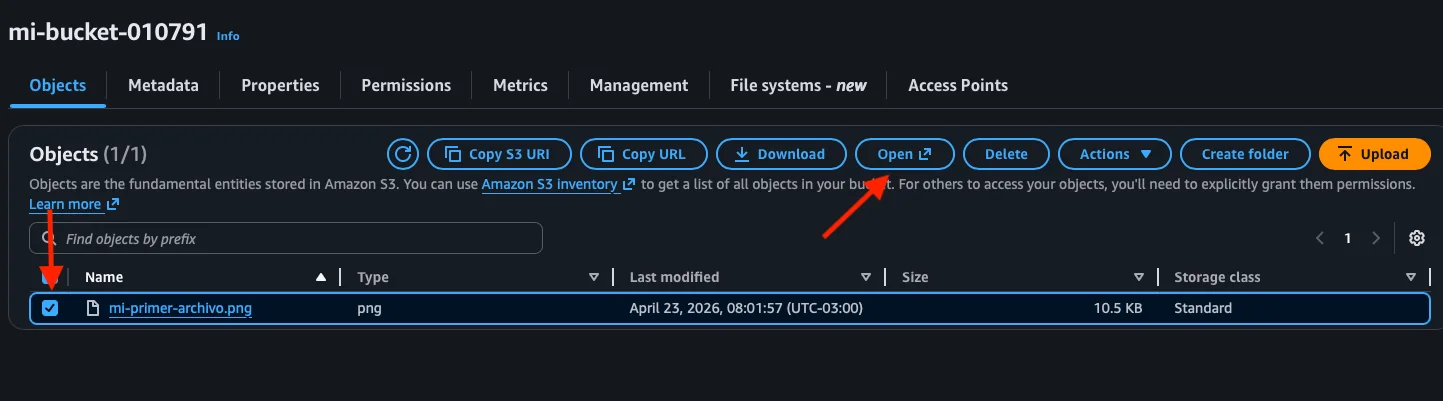The width and height of the screenshot is (1443, 401).
Task: Click the April 23, 2026 modified date cell
Action: 746,308
